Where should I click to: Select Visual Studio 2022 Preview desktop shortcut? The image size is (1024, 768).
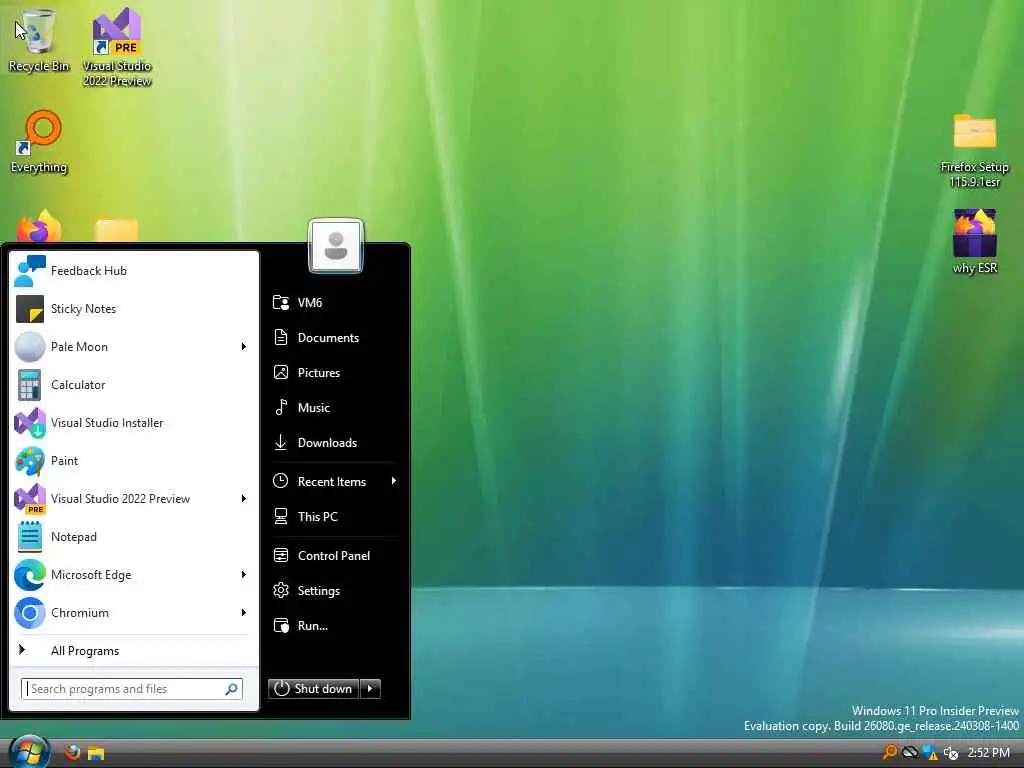pyautogui.click(x=117, y=47)
